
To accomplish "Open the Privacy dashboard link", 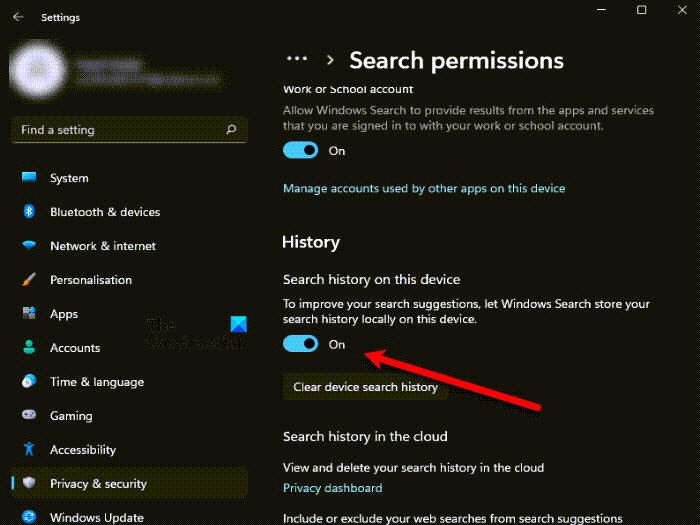I will pyautogui.click(x=333, y=488).
